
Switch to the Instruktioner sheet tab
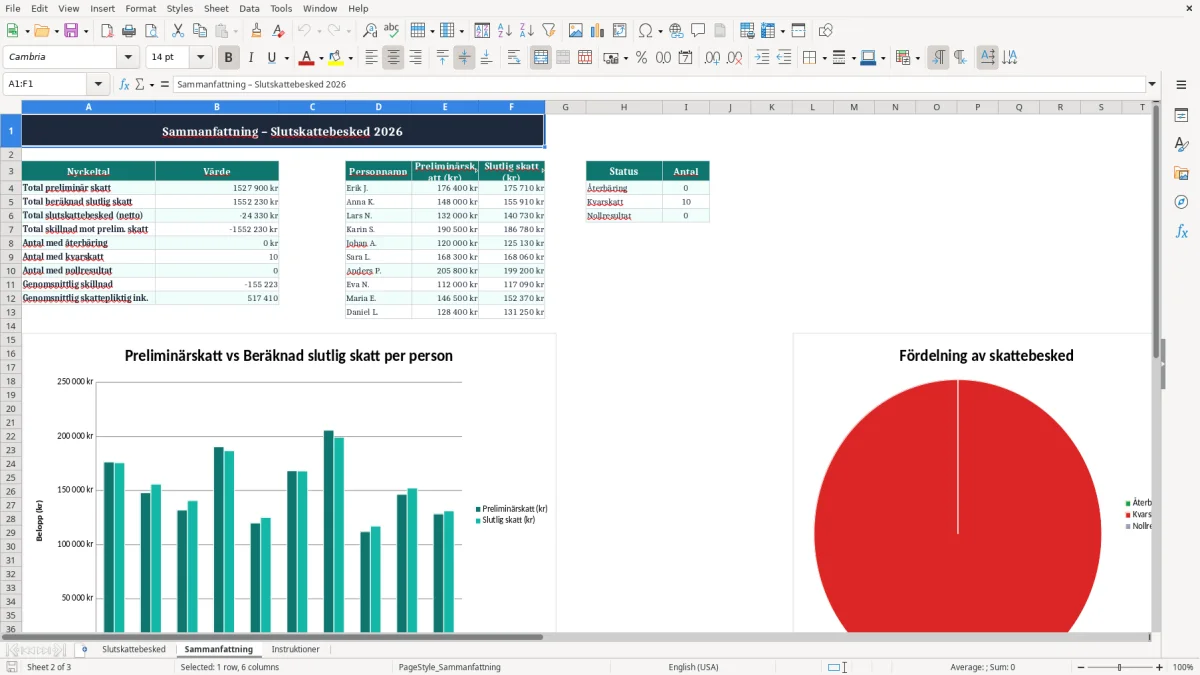[296, 650]
